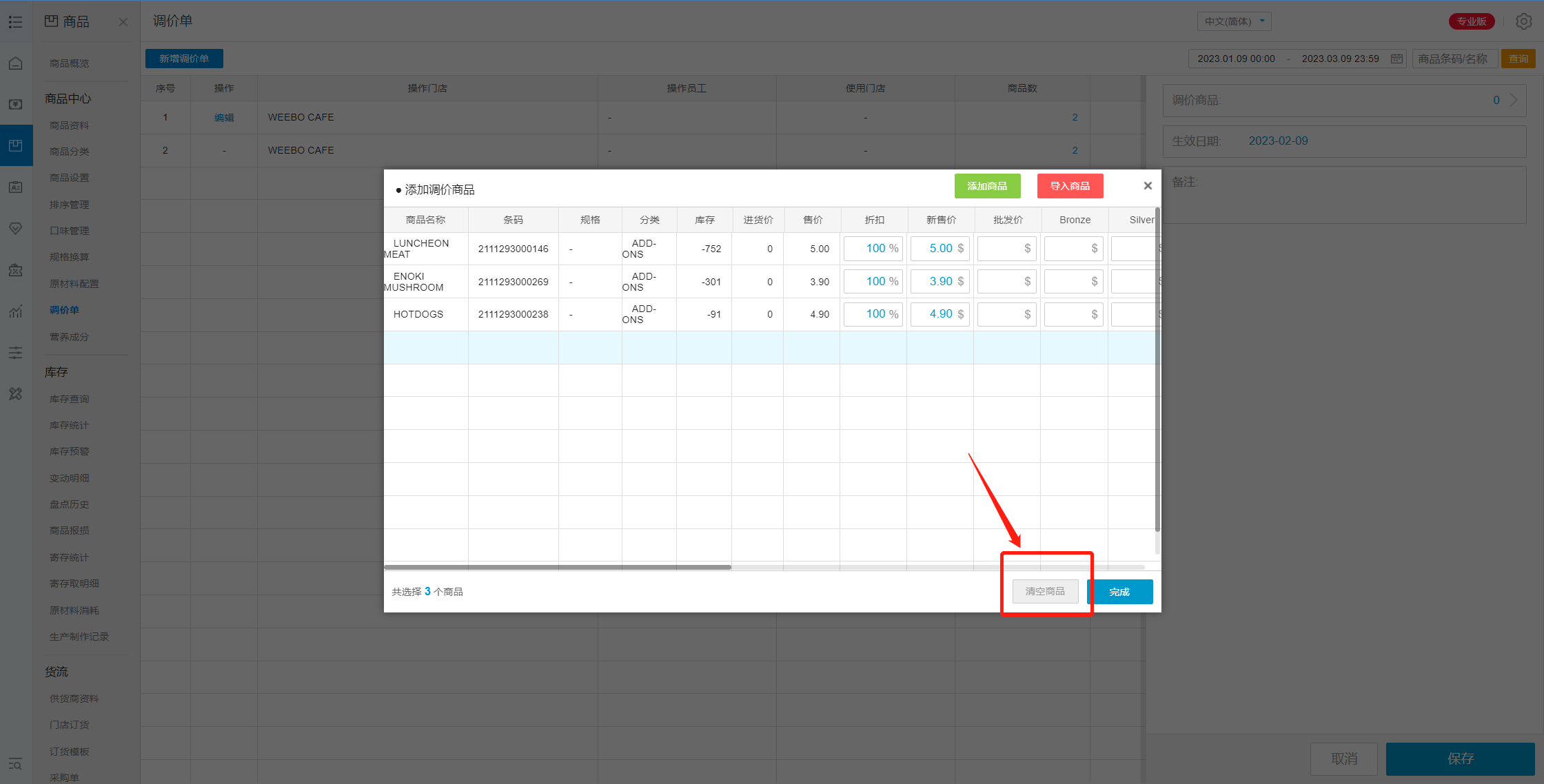Open the 中文(简体) language dropdown

point(1234,21)
